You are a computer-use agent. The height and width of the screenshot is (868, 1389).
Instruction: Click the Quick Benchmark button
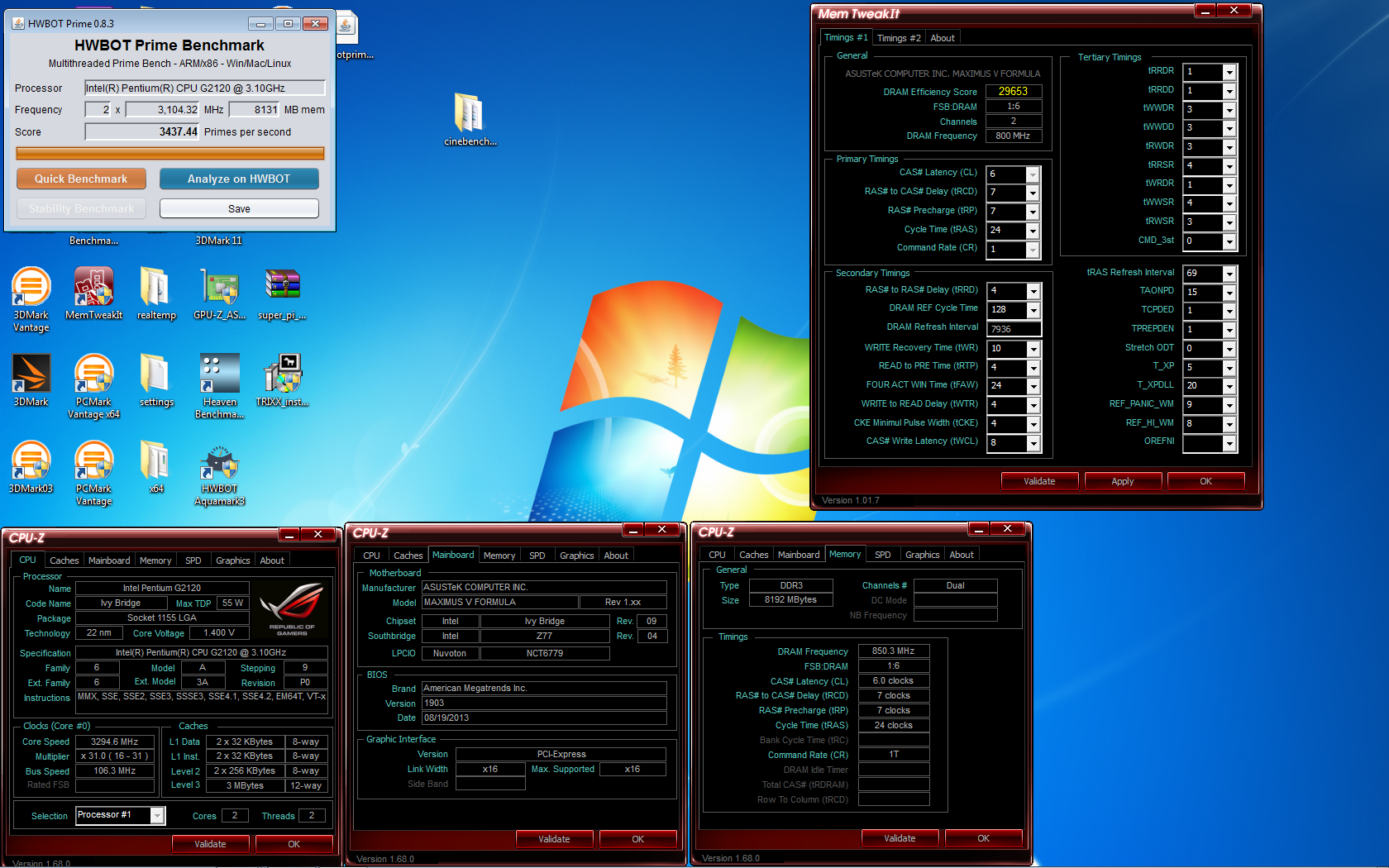81,179
